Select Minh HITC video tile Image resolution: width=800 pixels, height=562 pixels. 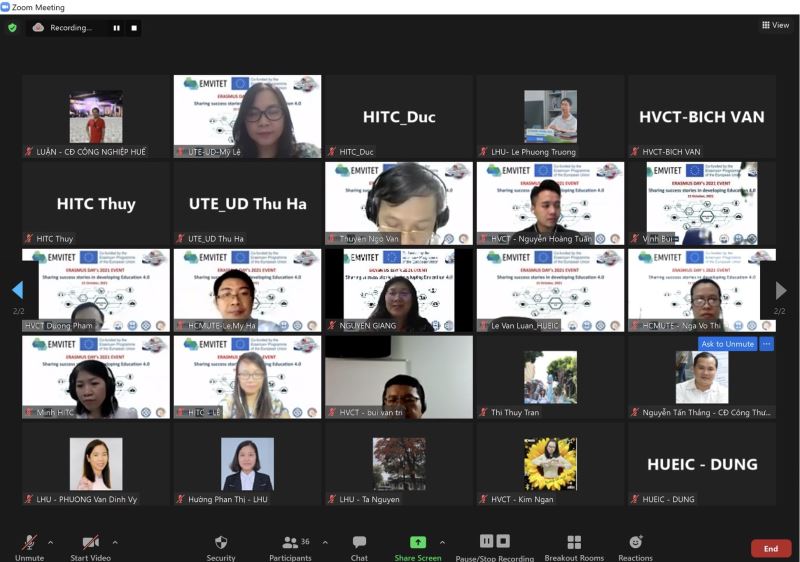[x=96, y=377]
